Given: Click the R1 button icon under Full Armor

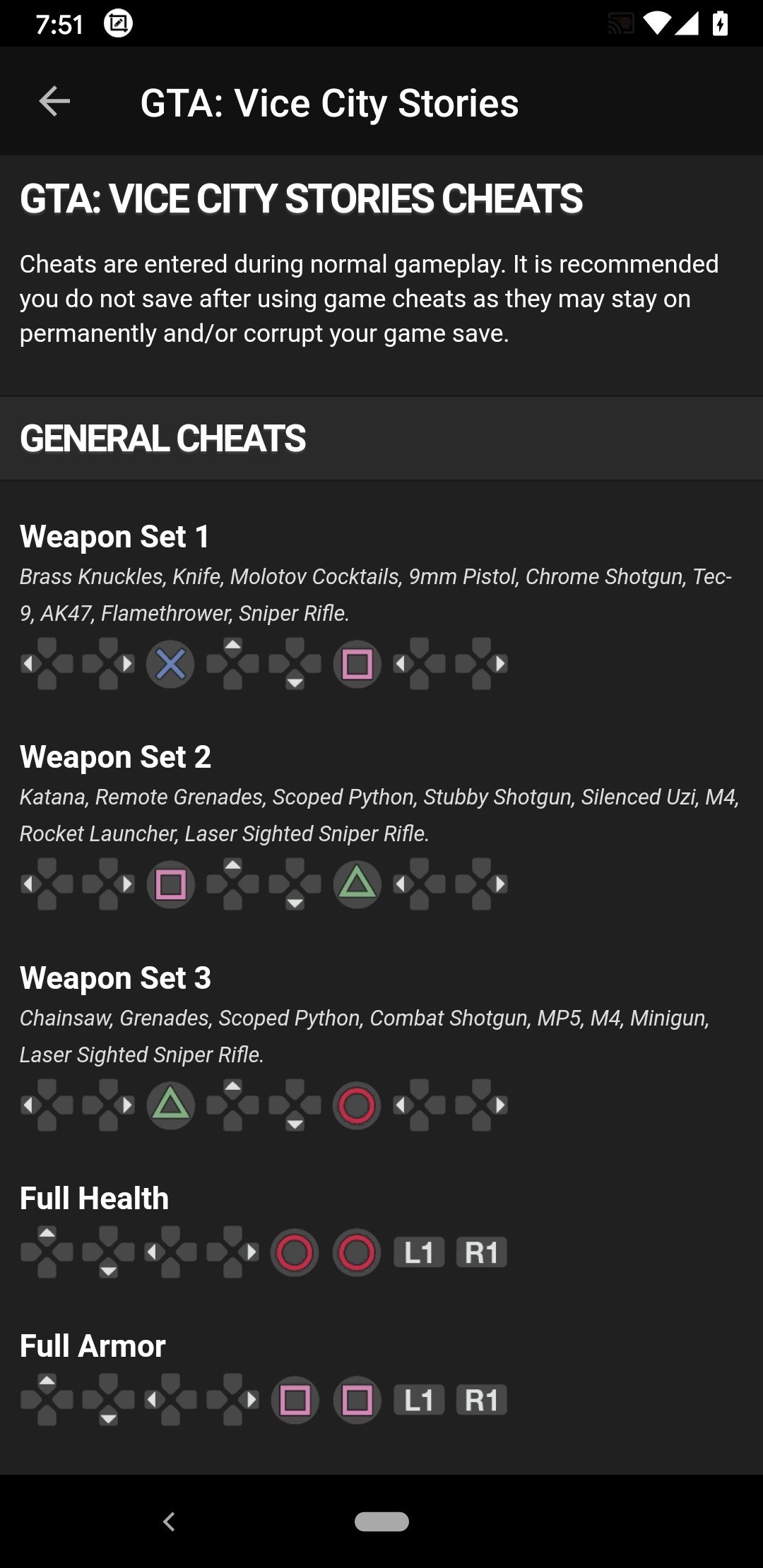Looking at the screenshot, I should click(481, 1400).
